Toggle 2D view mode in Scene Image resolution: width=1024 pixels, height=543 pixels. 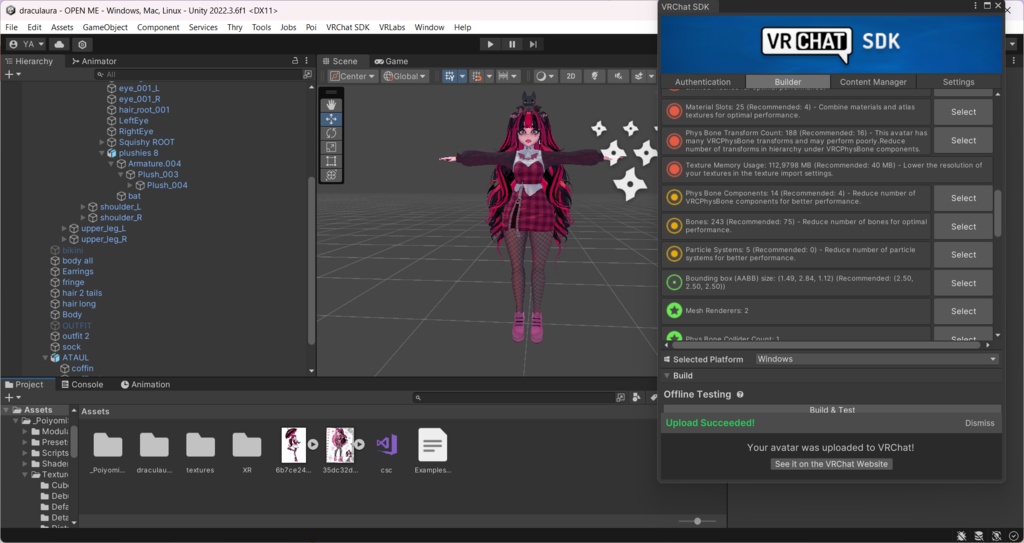pos(571,76)
